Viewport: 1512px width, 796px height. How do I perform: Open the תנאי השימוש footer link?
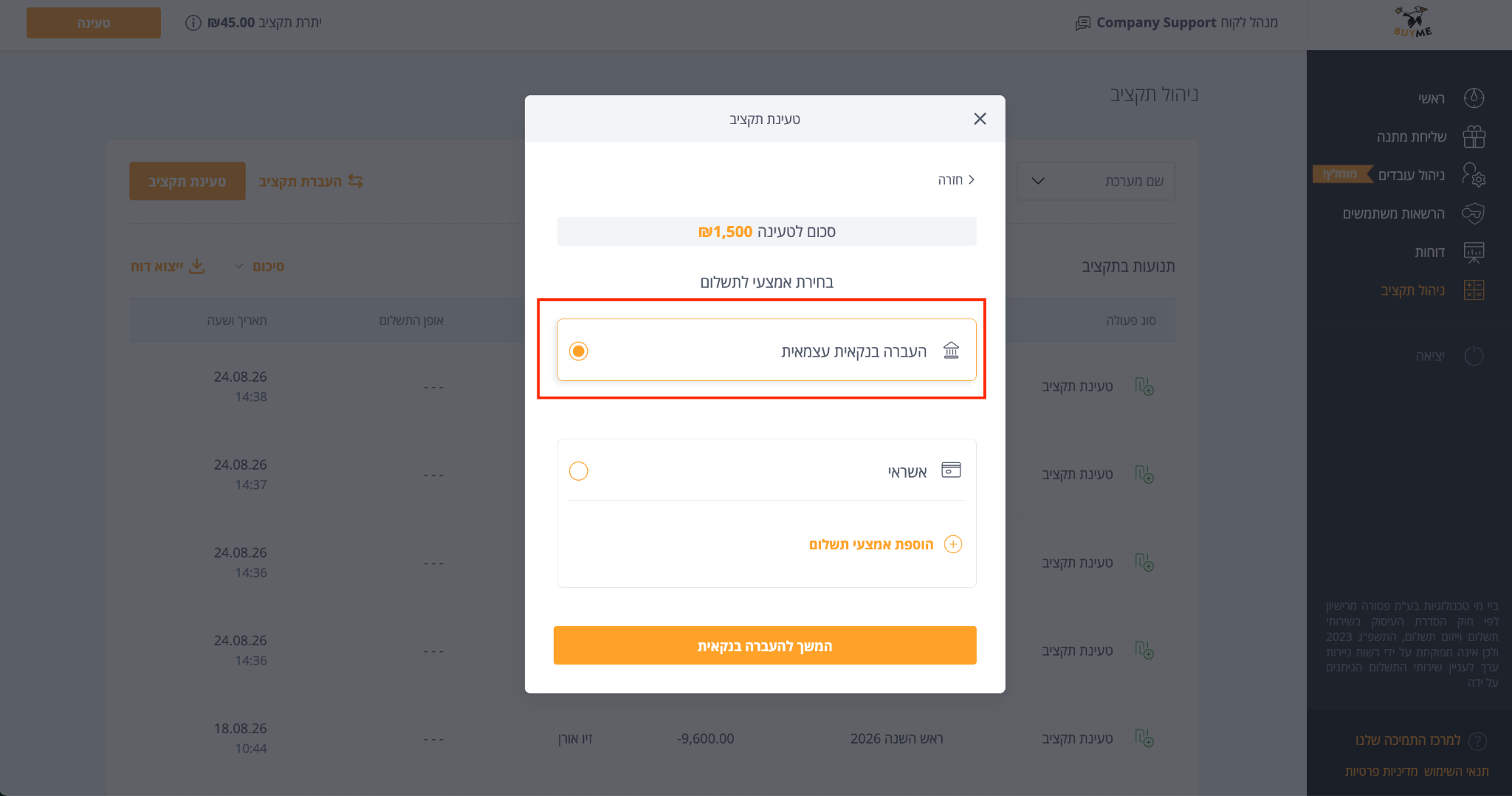point(1457,771)
